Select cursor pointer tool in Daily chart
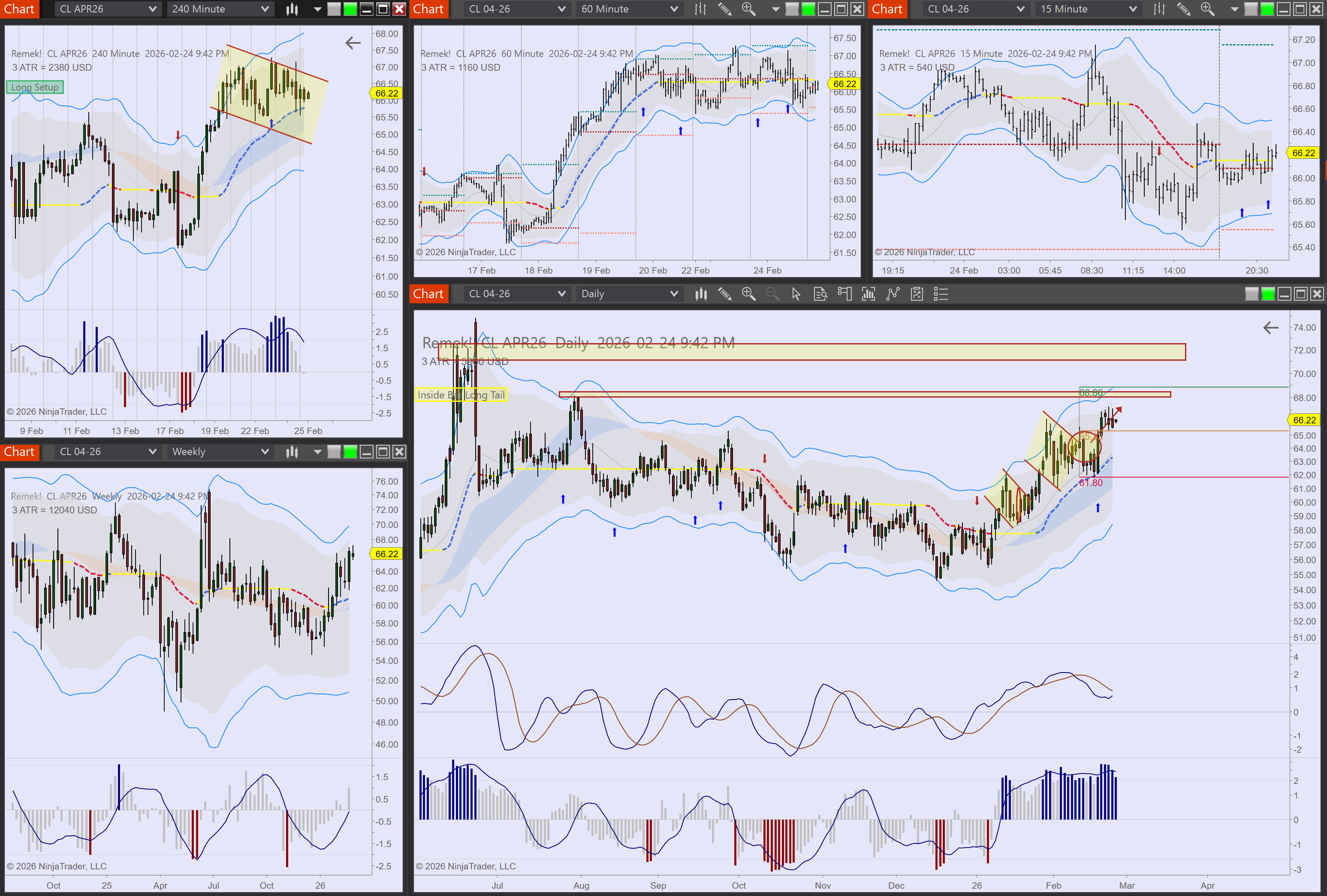The height and width of the screenshot is (896, 1327). [x=796, y=294]
